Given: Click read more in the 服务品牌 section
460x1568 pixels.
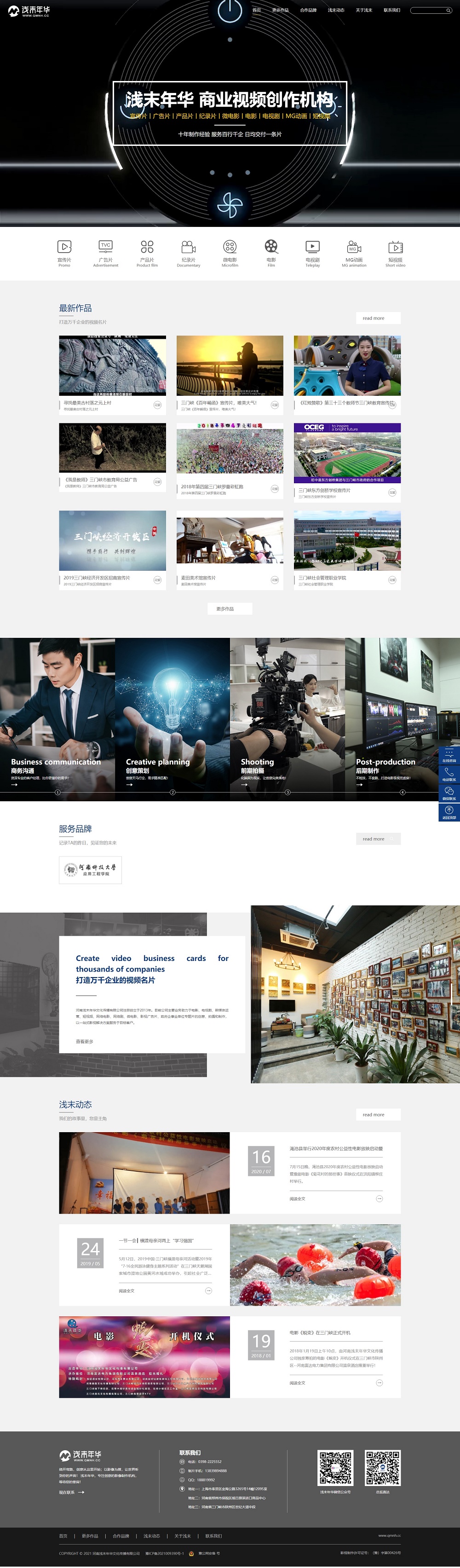Looking at the screenshot, I should click(378, 839).
